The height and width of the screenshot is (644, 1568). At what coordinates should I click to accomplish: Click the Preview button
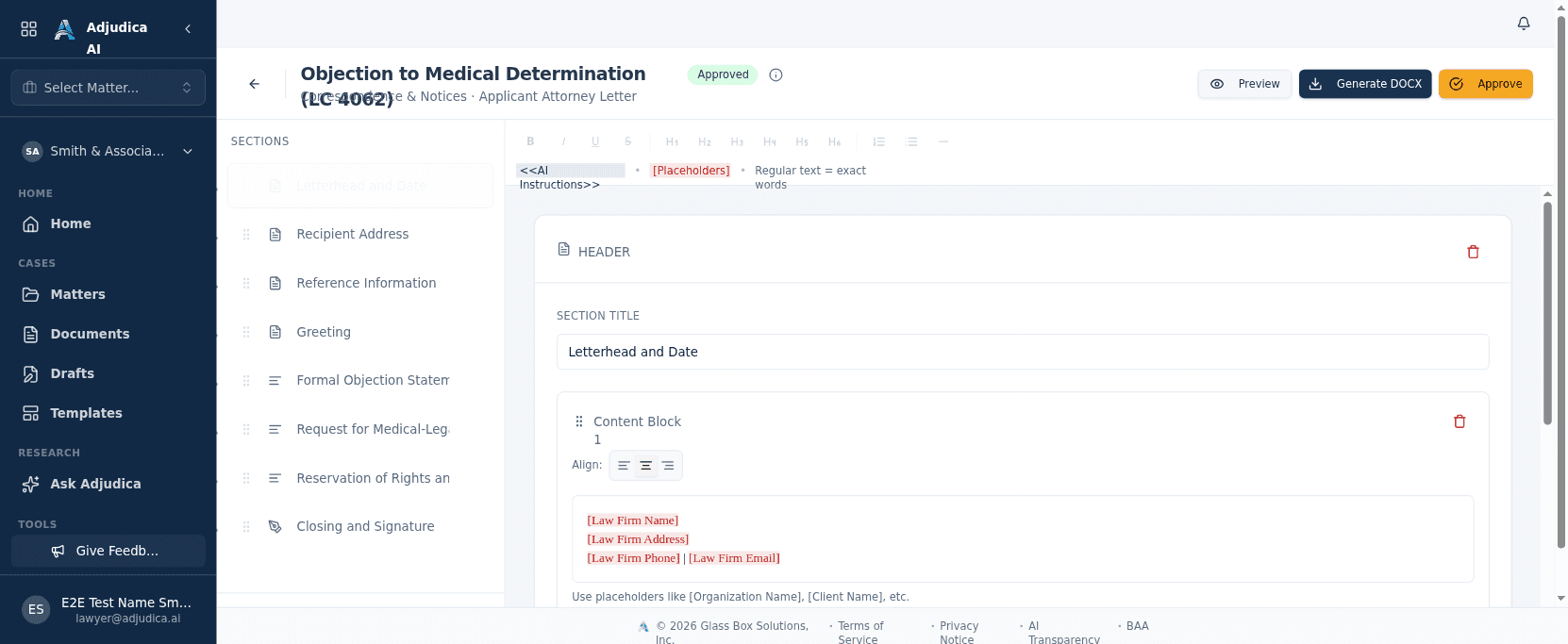[1244, 84]
